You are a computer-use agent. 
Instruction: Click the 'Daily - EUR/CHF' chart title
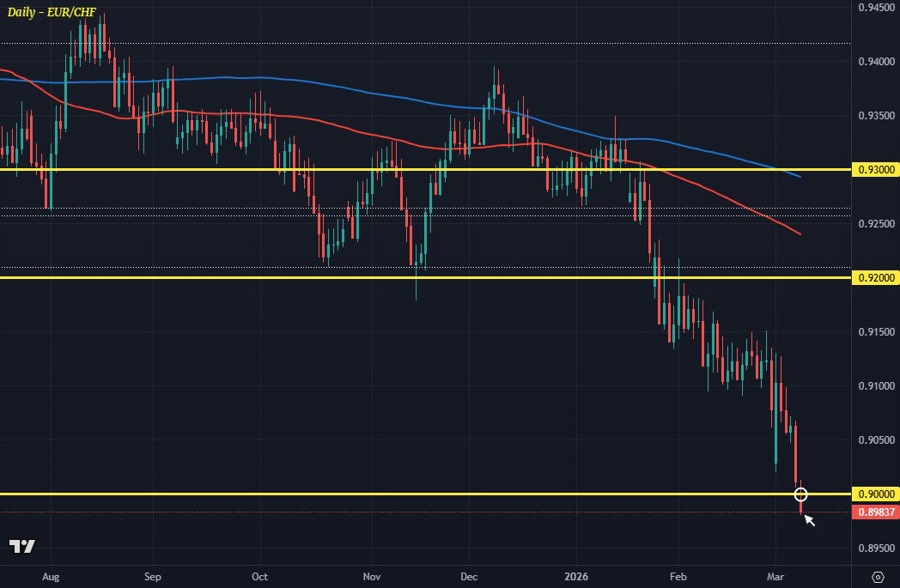52,13
